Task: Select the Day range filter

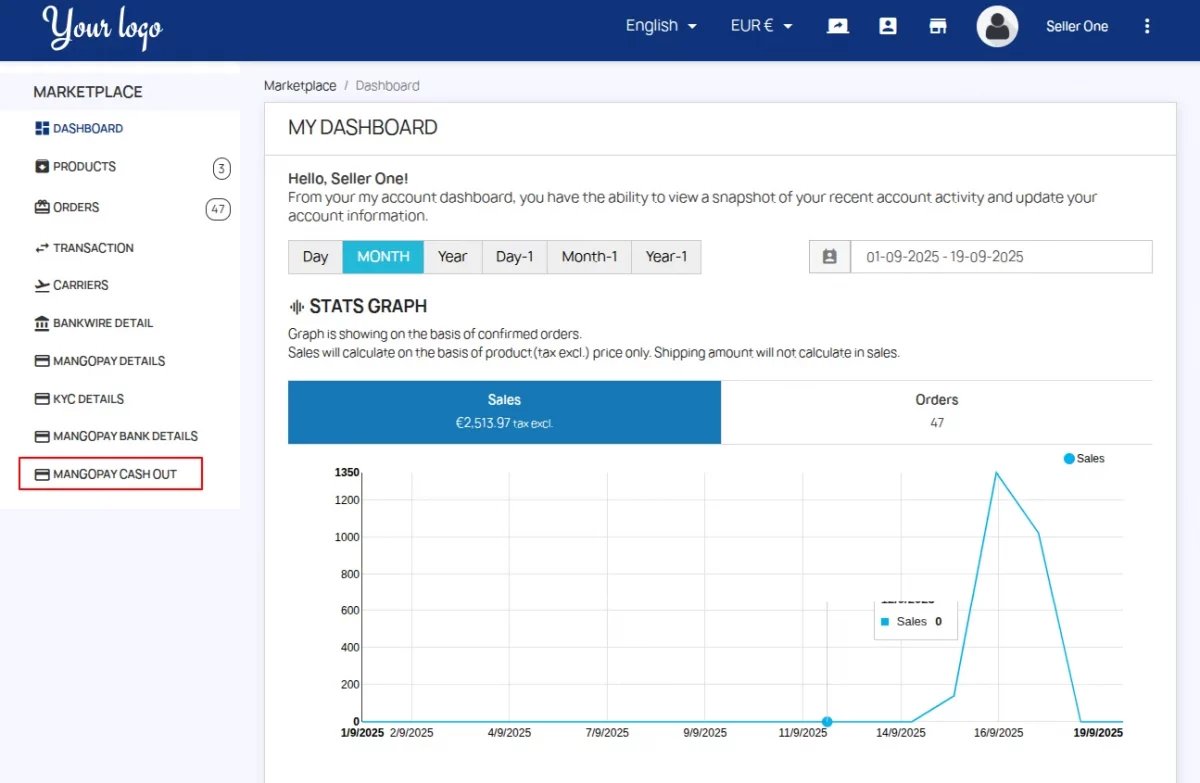Action: tap(315, 257)
